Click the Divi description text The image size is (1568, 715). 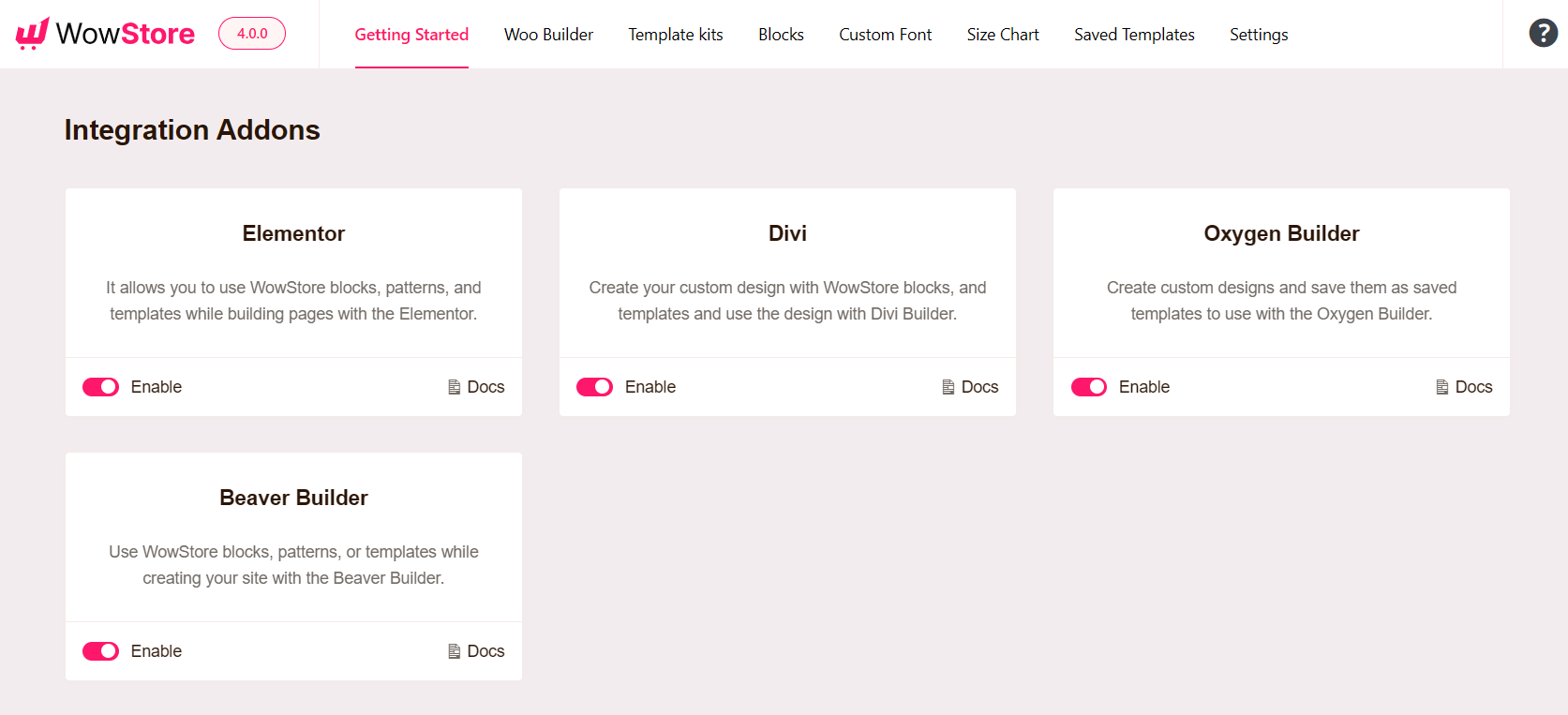(x=787, y=301)
